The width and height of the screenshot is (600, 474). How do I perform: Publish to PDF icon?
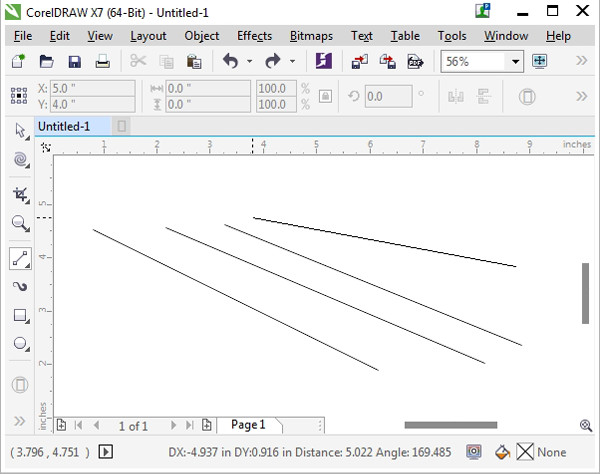pos(415,62)
